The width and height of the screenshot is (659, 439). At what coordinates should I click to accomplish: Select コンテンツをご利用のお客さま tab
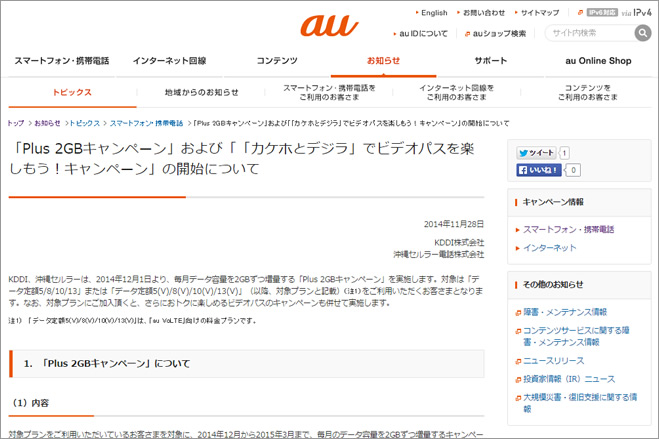[587, 92]
